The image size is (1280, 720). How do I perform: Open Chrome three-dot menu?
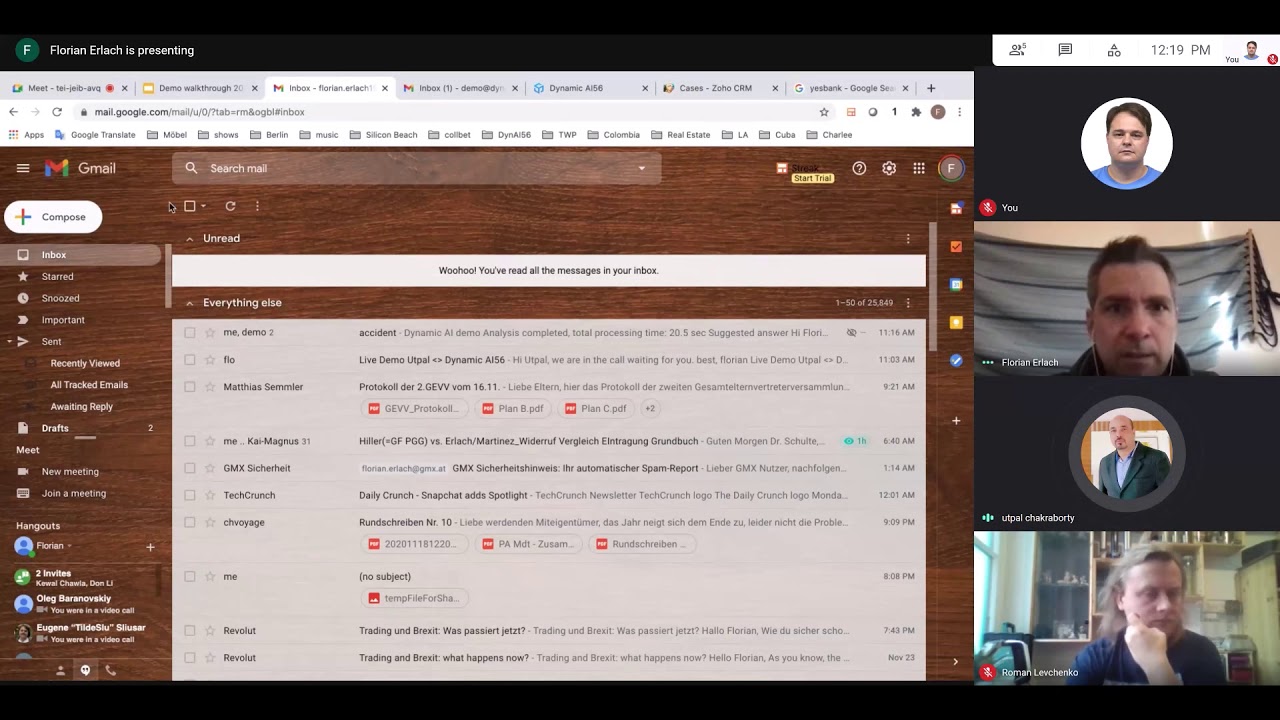[959, 112]
